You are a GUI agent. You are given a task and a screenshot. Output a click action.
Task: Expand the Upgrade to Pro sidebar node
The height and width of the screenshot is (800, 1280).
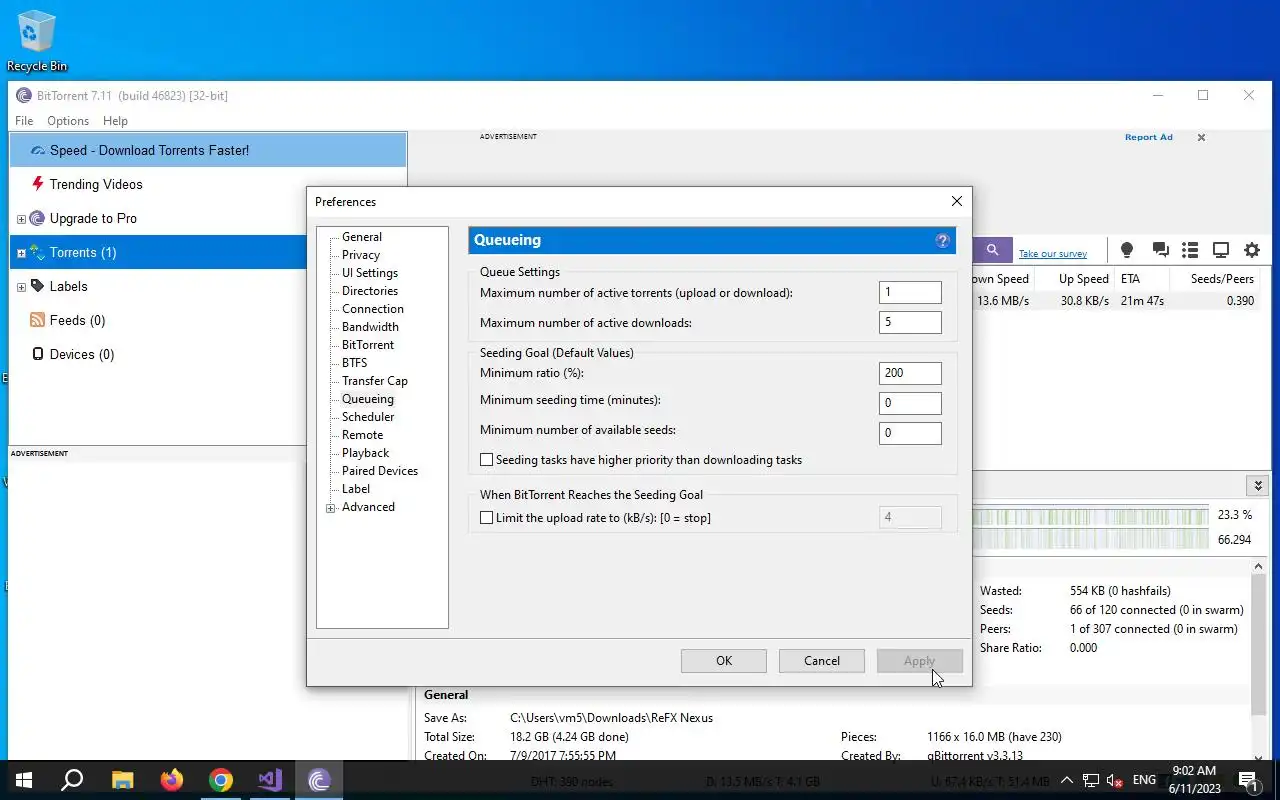click(21, 219)
